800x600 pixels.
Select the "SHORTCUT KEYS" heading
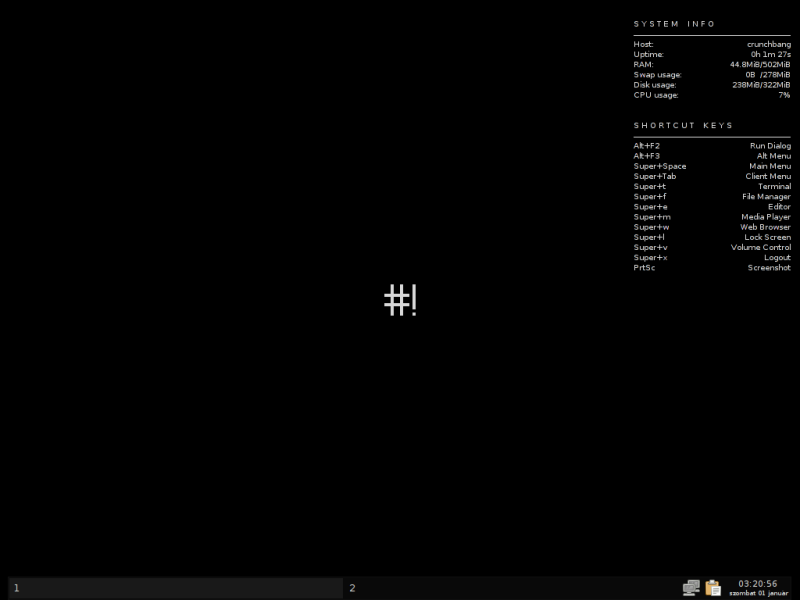683,126
